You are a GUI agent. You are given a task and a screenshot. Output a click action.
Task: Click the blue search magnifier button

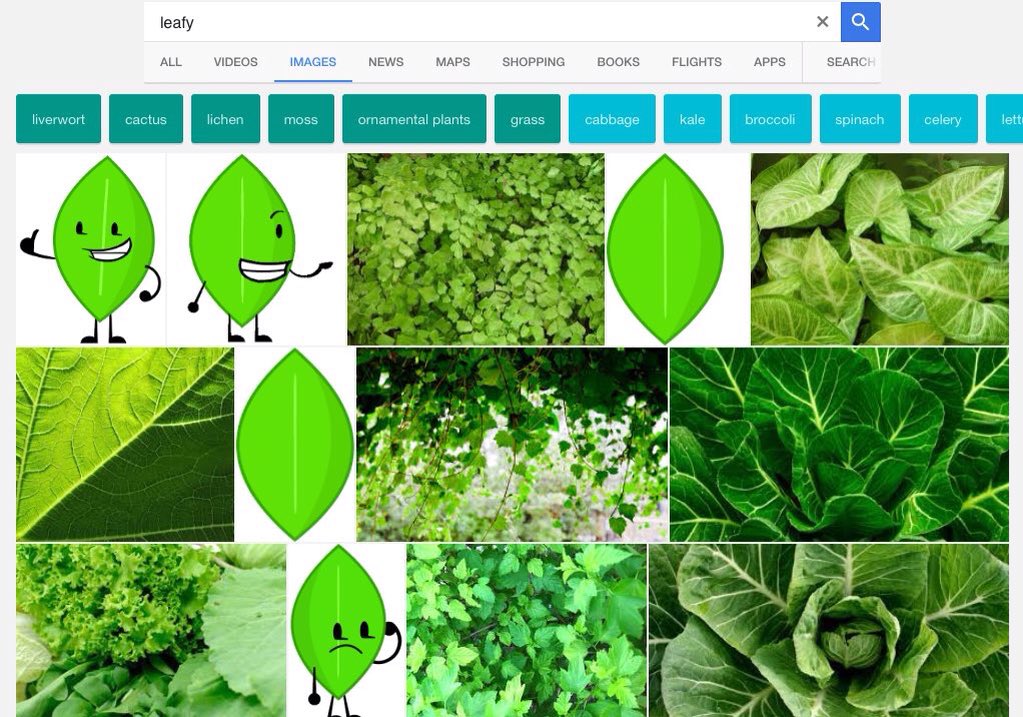tap(861, 22)
